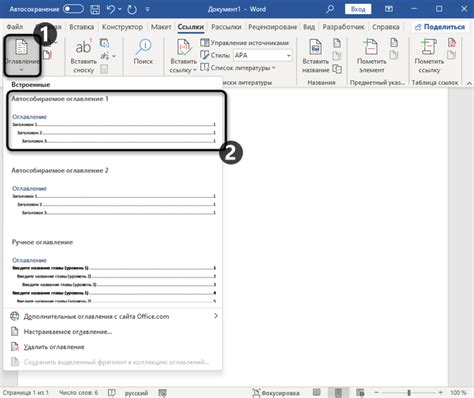Image resolution: width=474 pixels, height=398 pixels.
Task: Click the Встроенные section header
Action: pos(31,85)
